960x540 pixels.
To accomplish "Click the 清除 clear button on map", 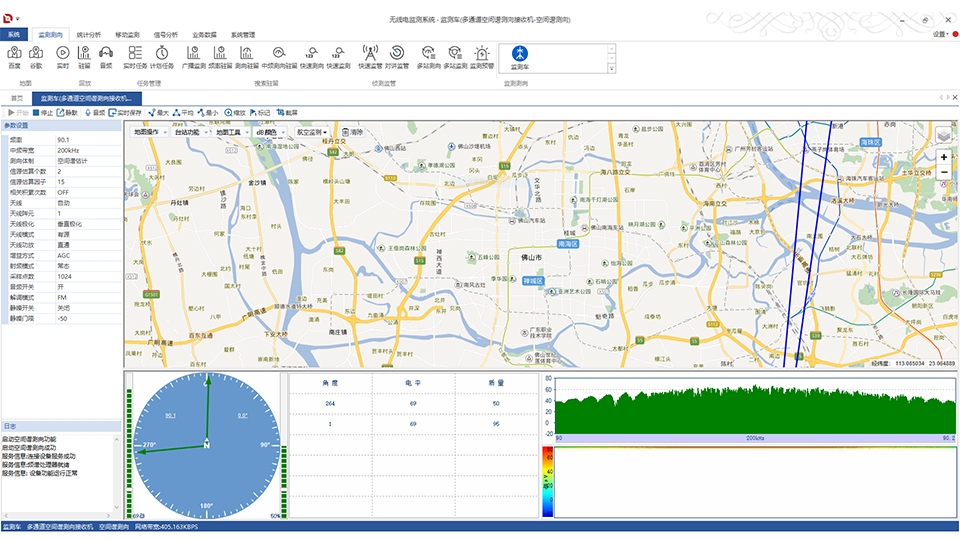I will [x=353, y=131].
